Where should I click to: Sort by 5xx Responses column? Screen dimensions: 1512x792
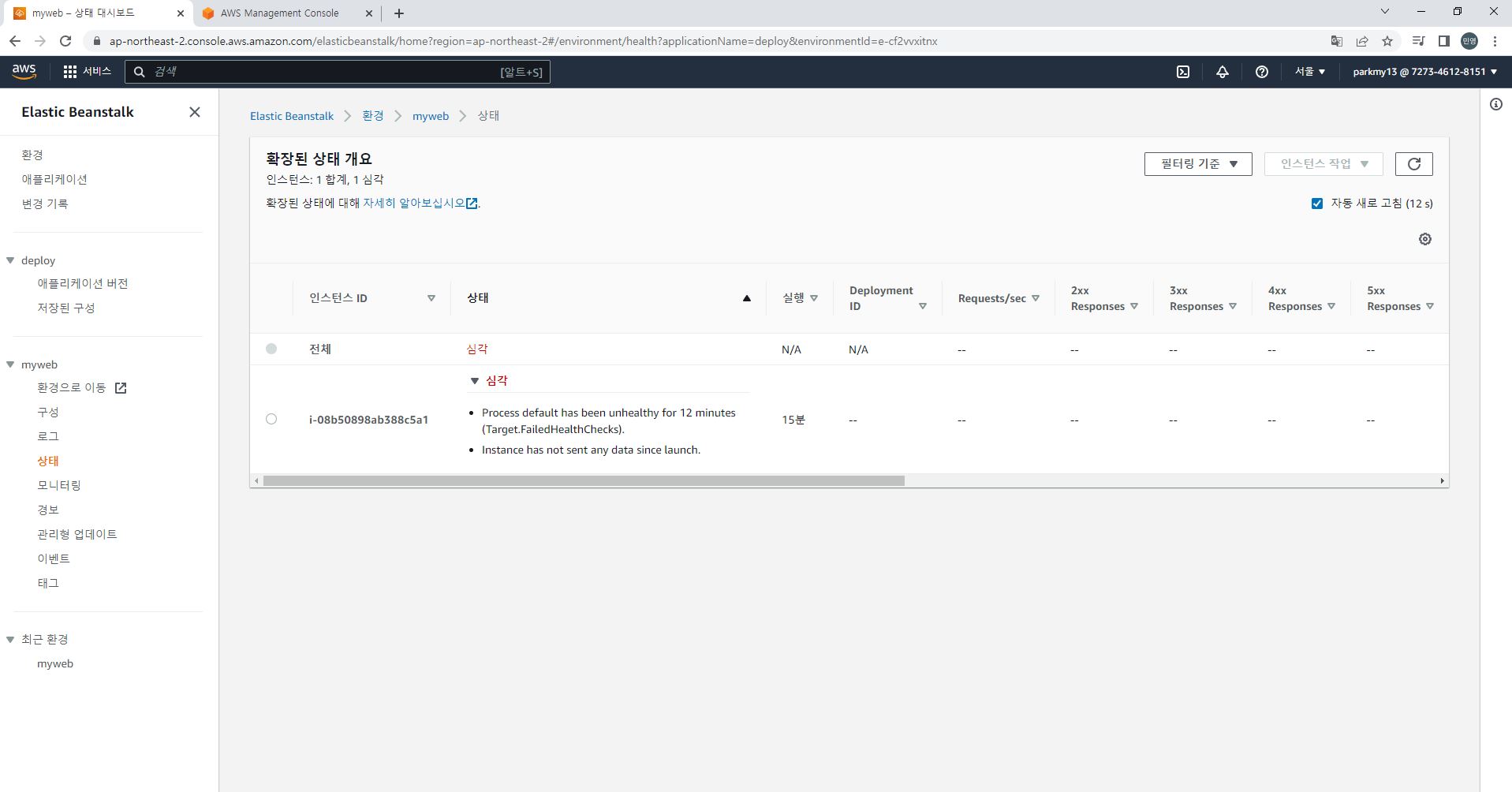[1430, 306]
